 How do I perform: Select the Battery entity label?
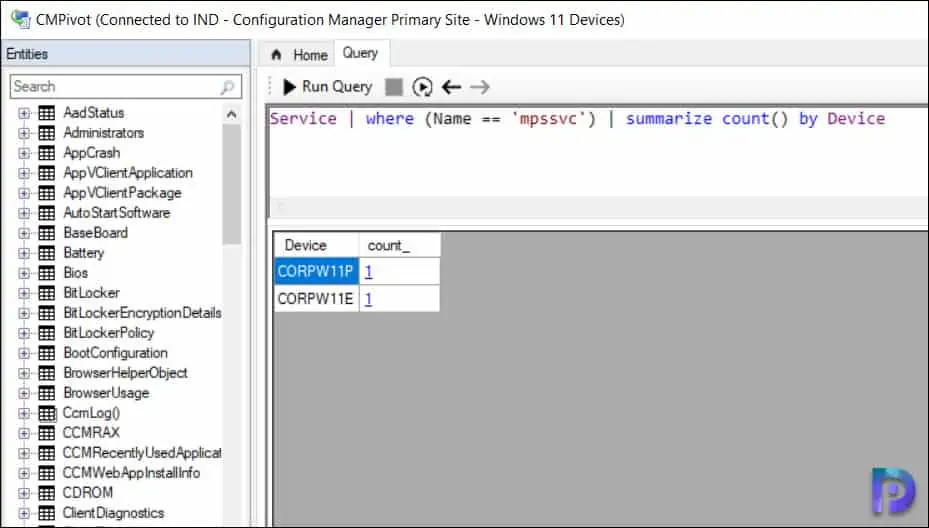pos(84,253)
